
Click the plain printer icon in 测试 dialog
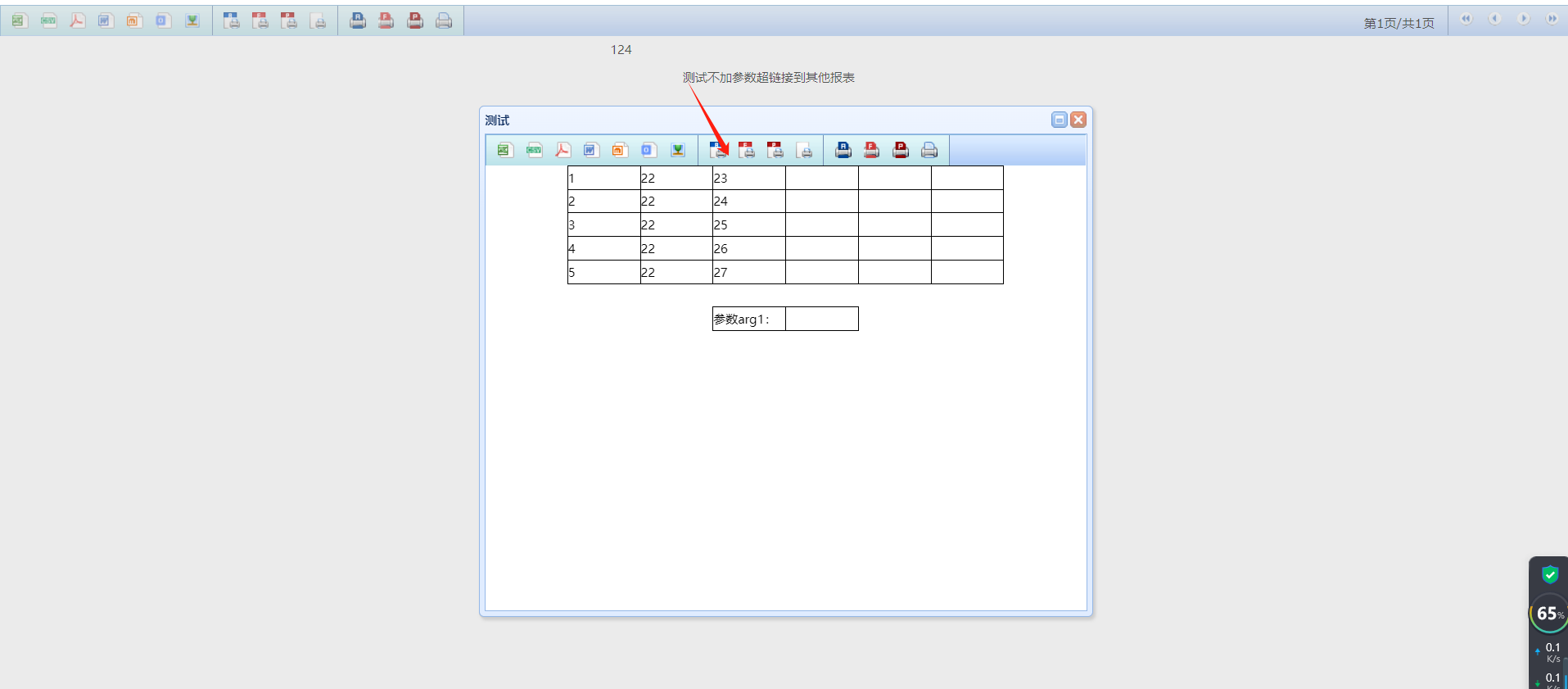tap(929, 150)
